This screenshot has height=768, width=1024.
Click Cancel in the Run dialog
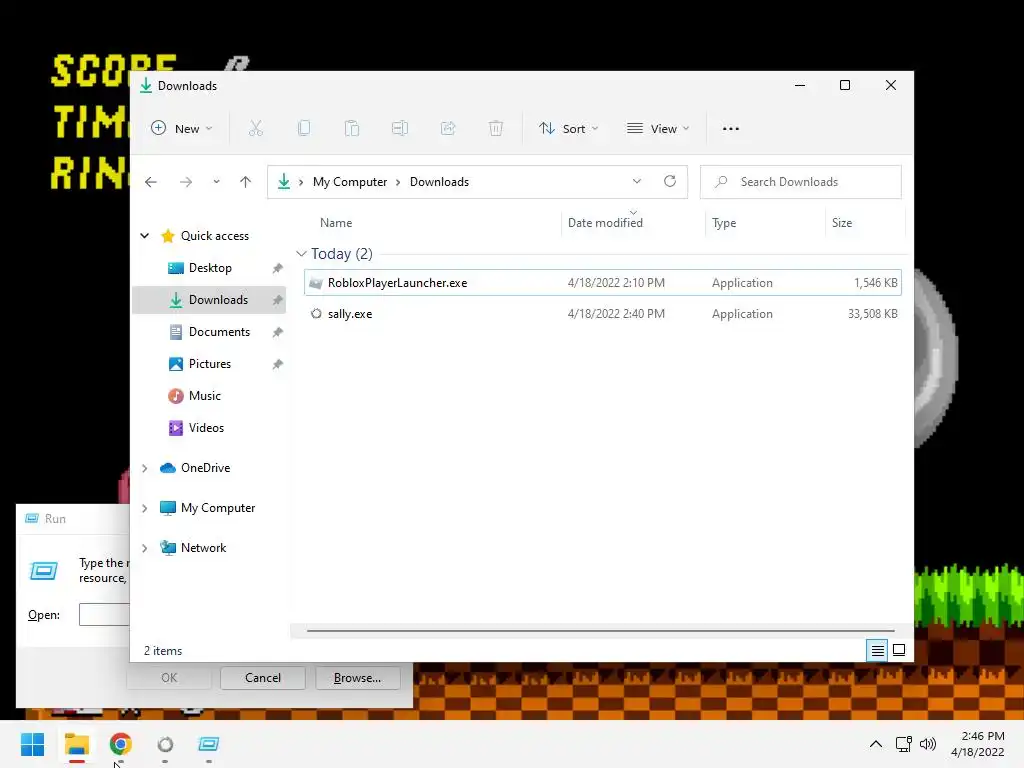click(x=263, y=678)
